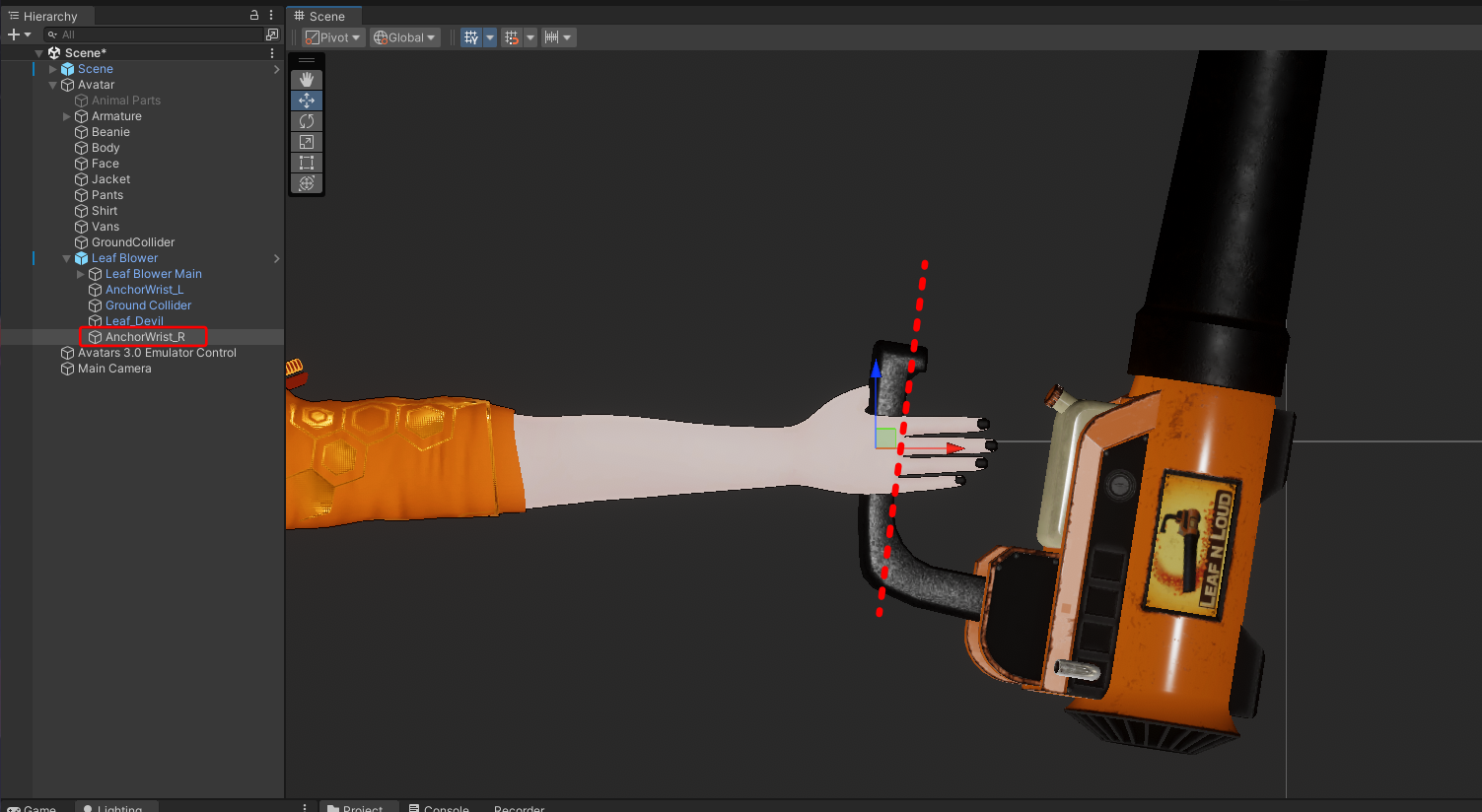Choose the Scale tool
The width and height of the screenshot is (1482, 812).
click(x=307, y=142)
